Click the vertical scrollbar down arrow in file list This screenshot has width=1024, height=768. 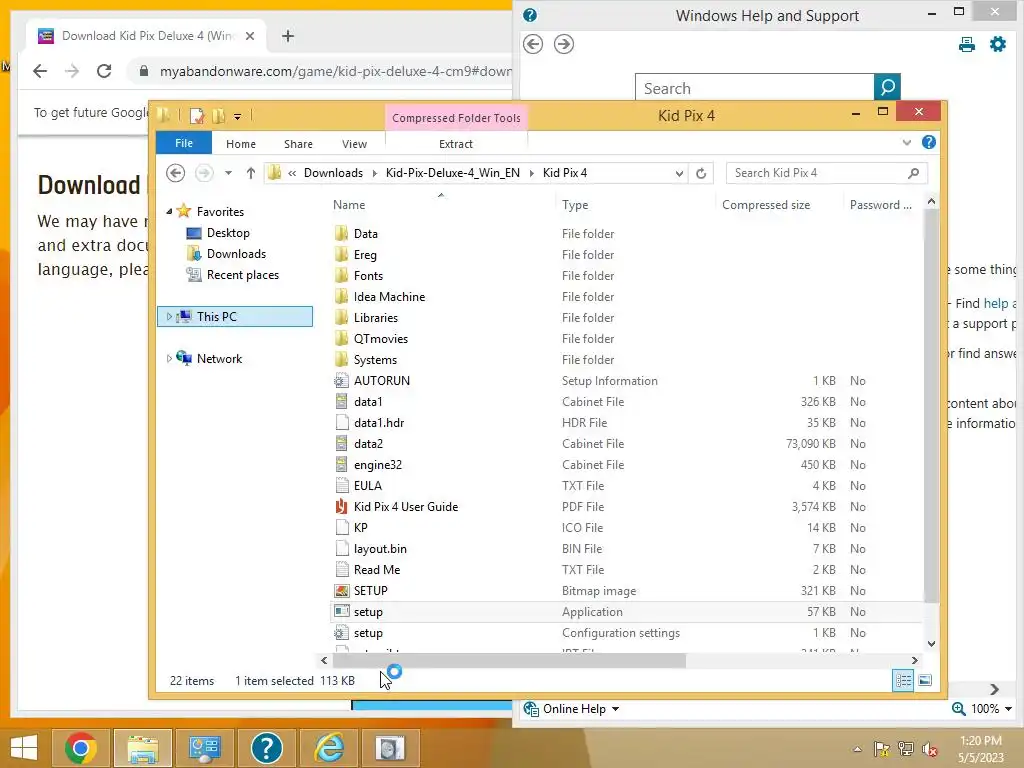point(931,643)
